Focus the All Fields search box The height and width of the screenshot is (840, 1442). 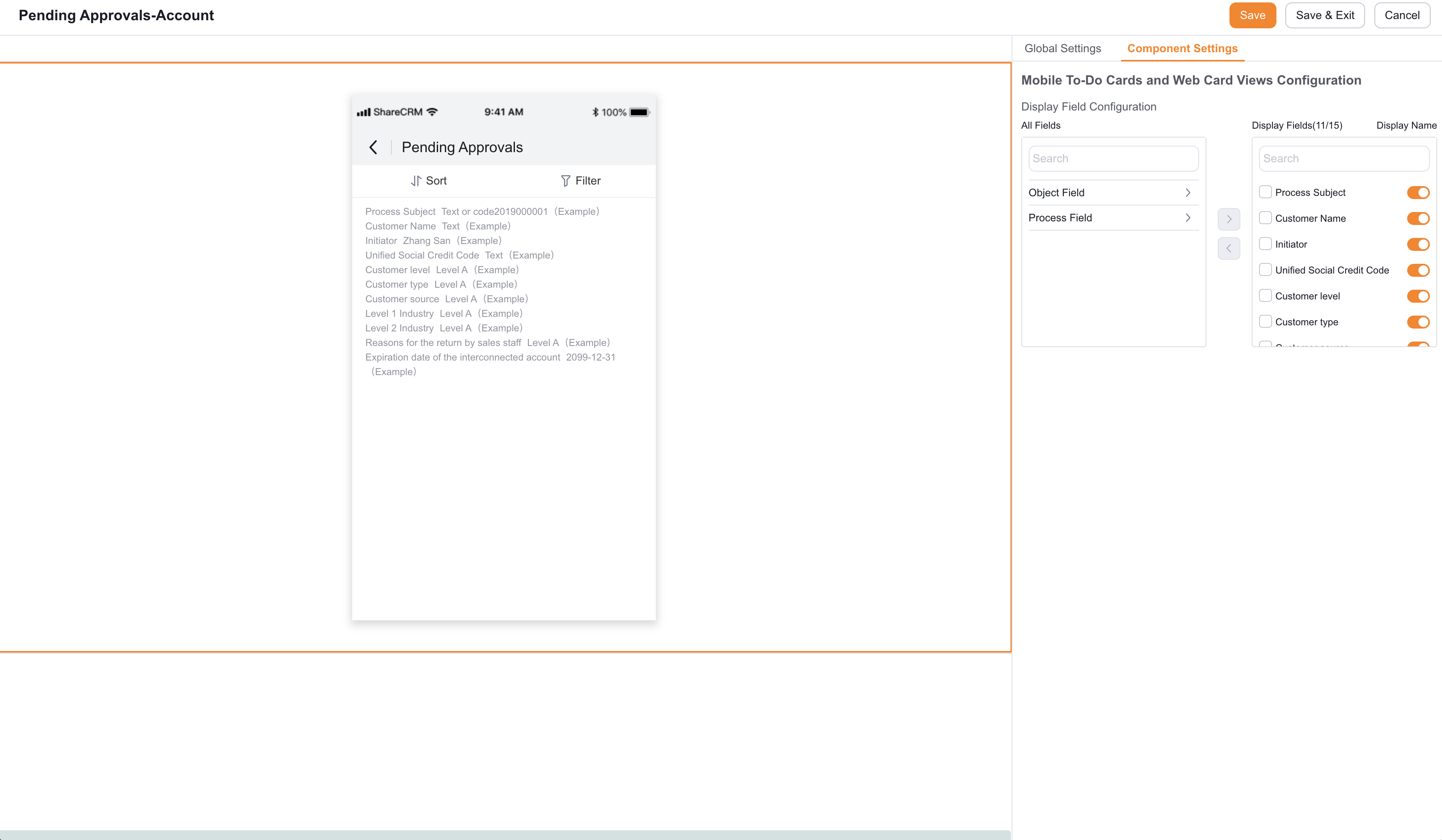pos(1113,158)
